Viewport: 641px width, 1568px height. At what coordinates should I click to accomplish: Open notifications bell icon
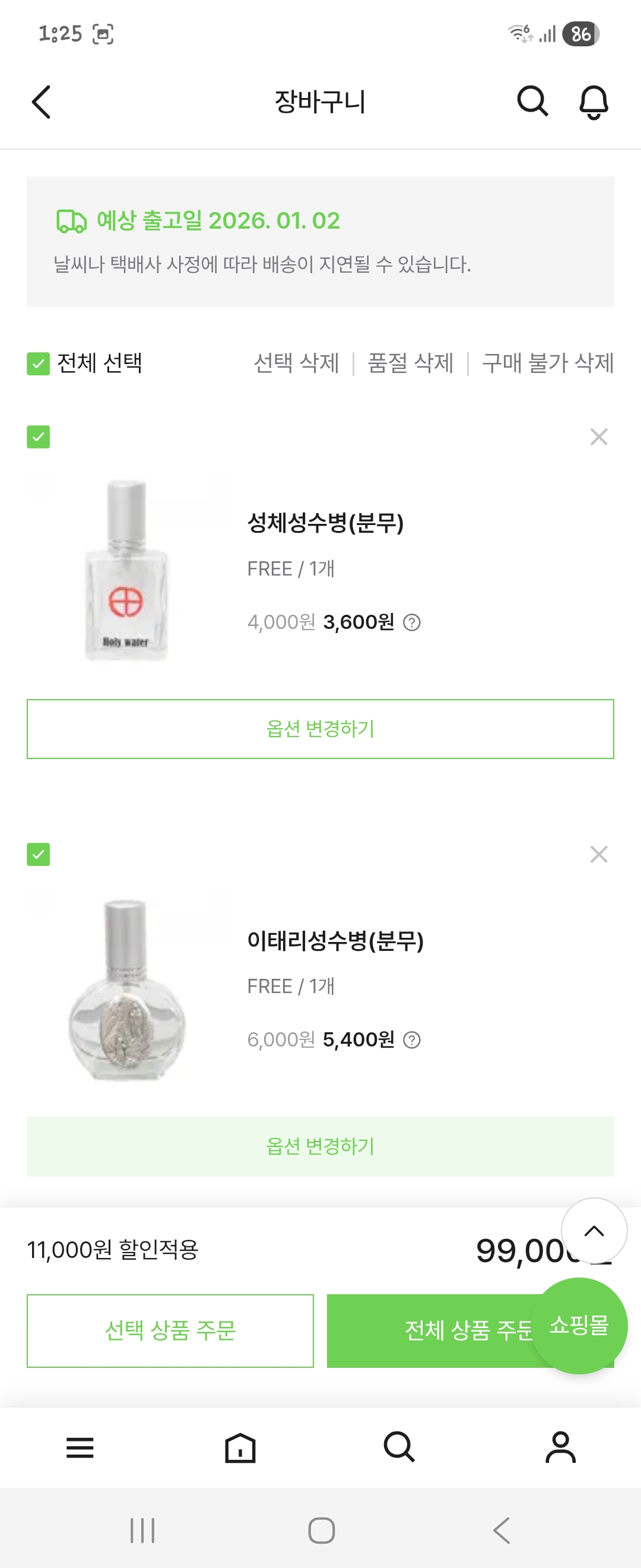point(594,102)
